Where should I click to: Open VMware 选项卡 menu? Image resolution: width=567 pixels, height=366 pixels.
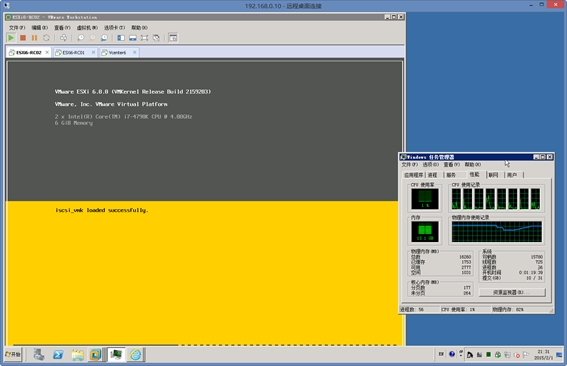(x=114, y=27)
